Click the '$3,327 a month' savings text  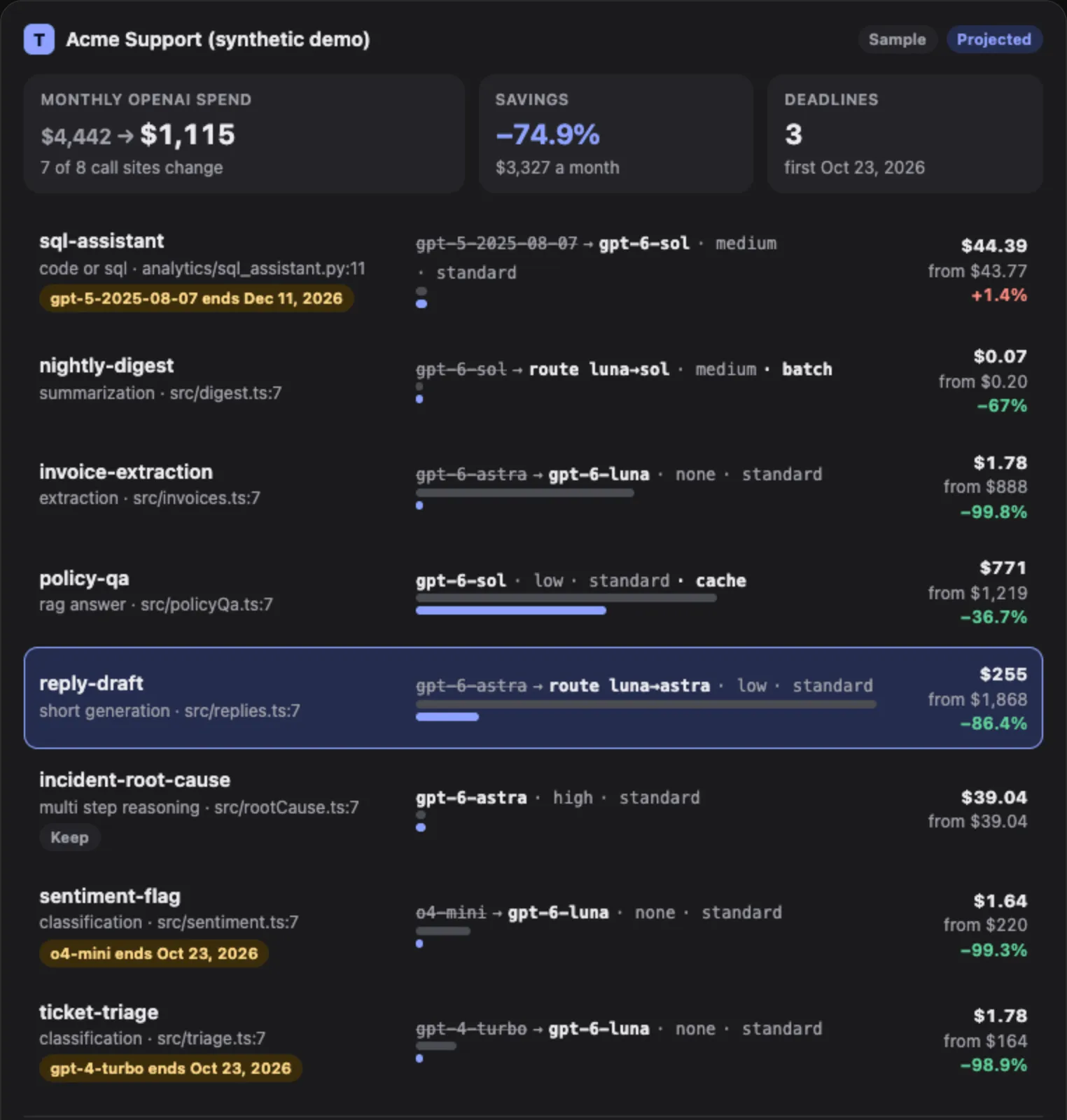(x=557, y=168)
